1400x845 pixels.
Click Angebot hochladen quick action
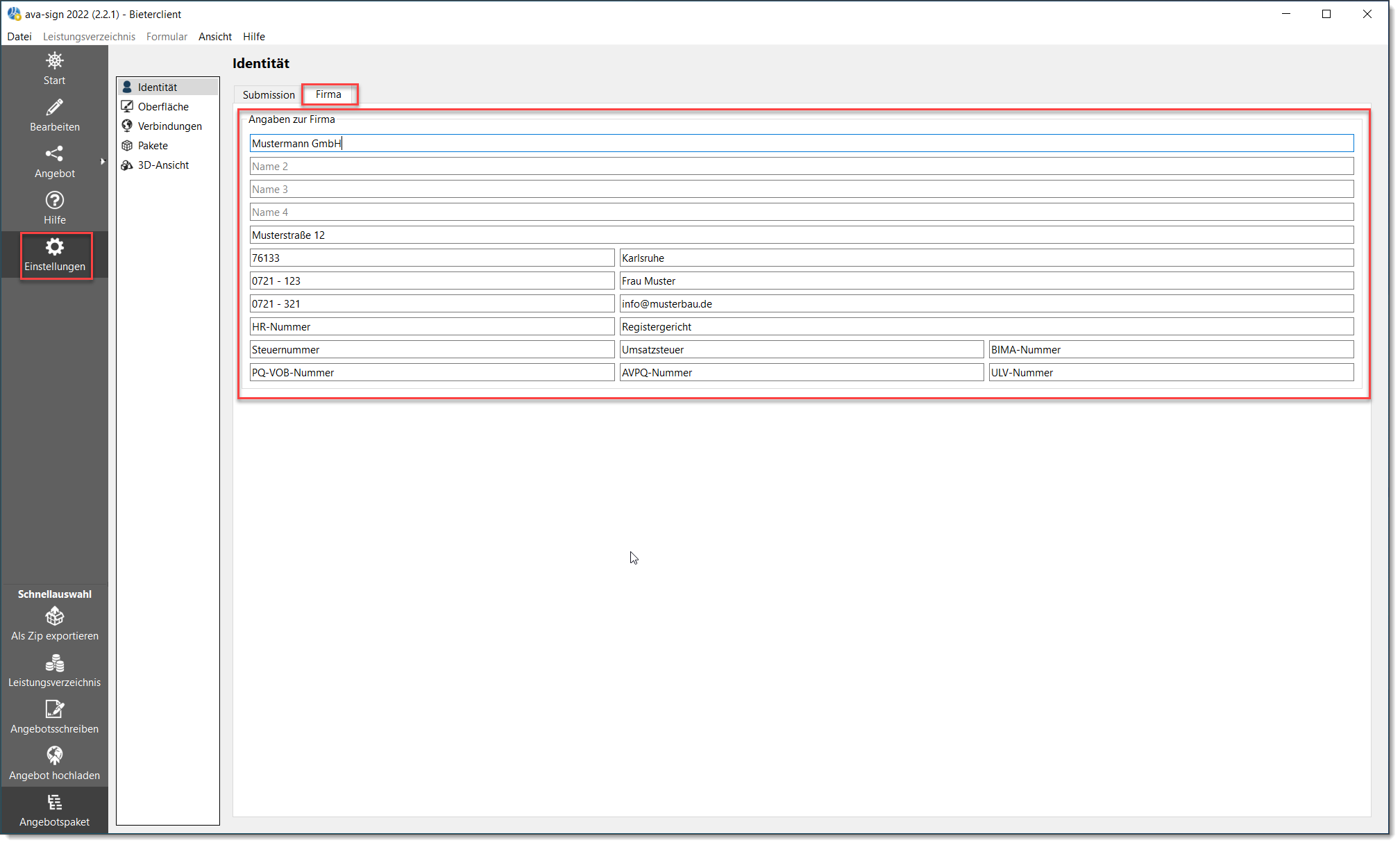54,764
